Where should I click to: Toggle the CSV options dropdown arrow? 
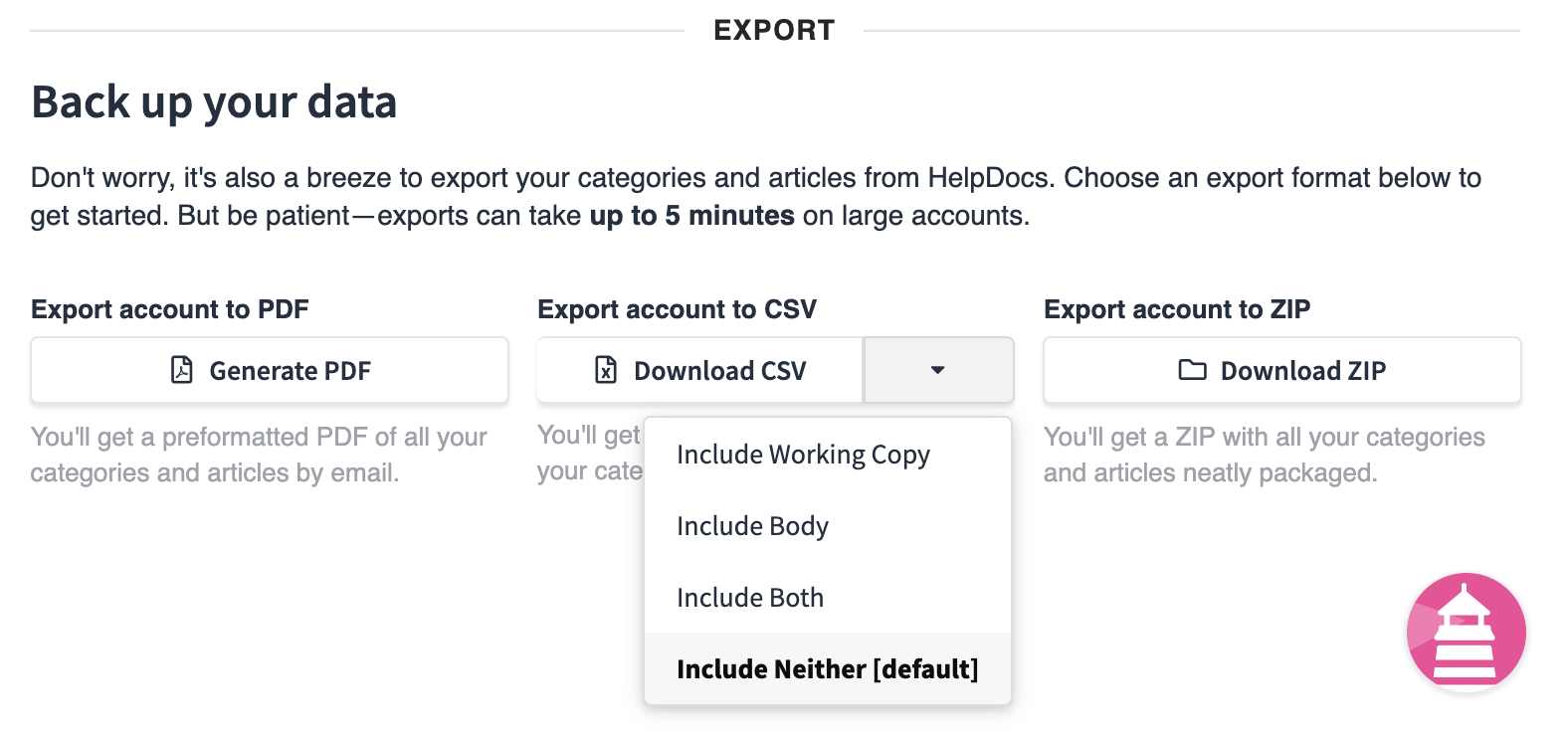tap(938, 370)
